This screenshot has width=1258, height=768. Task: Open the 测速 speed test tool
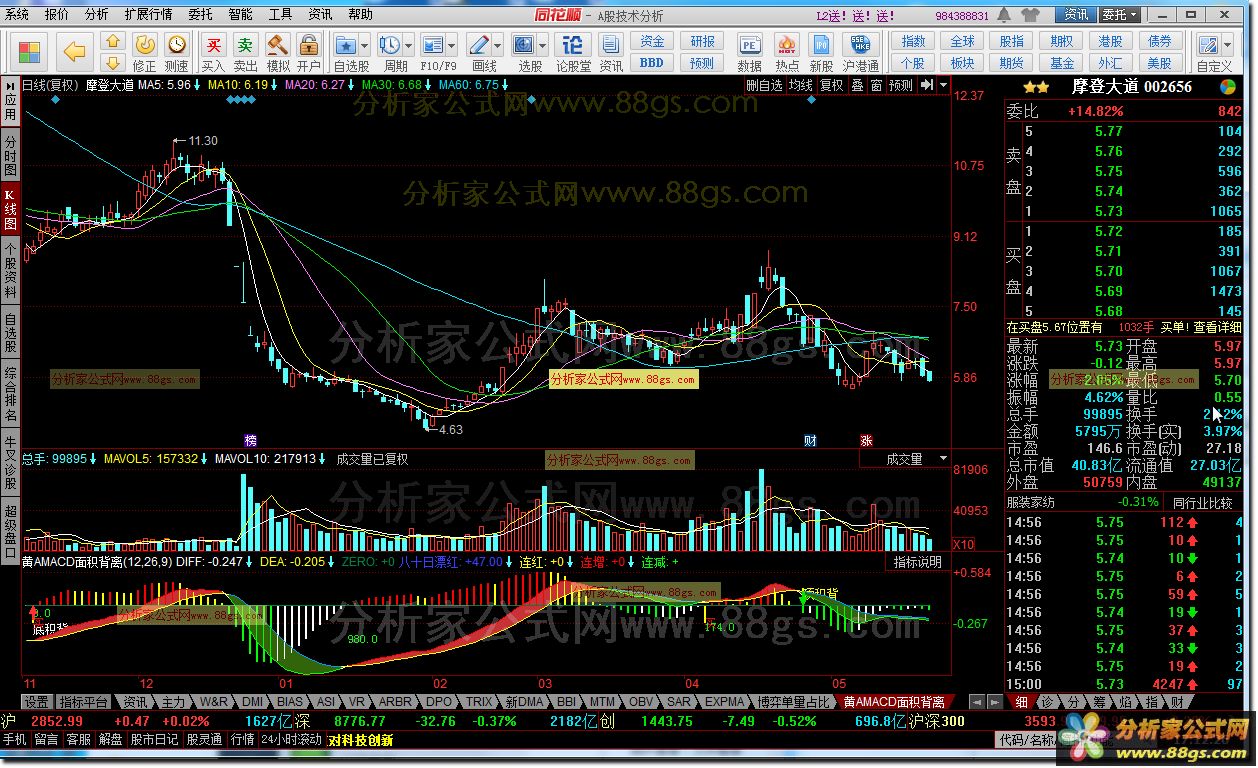[176, 52]
